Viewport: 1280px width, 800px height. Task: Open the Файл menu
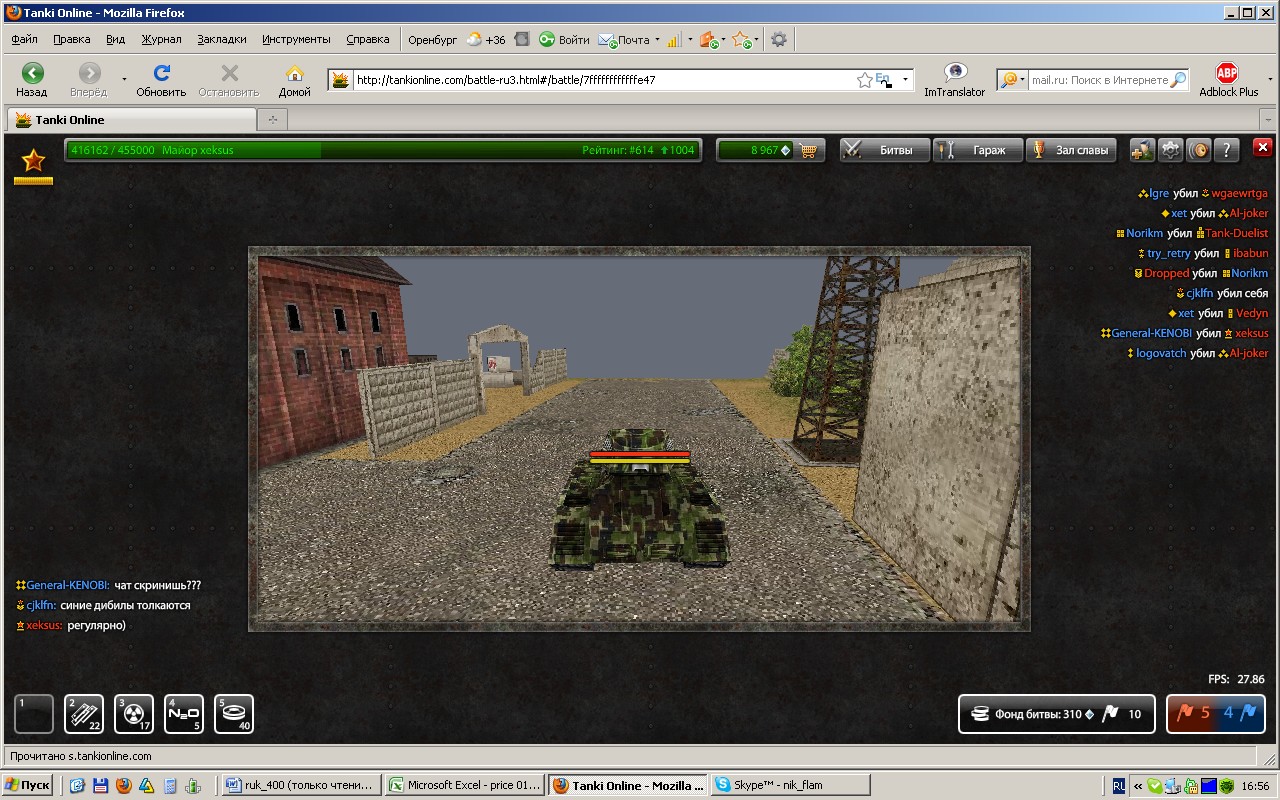[25, 40]
